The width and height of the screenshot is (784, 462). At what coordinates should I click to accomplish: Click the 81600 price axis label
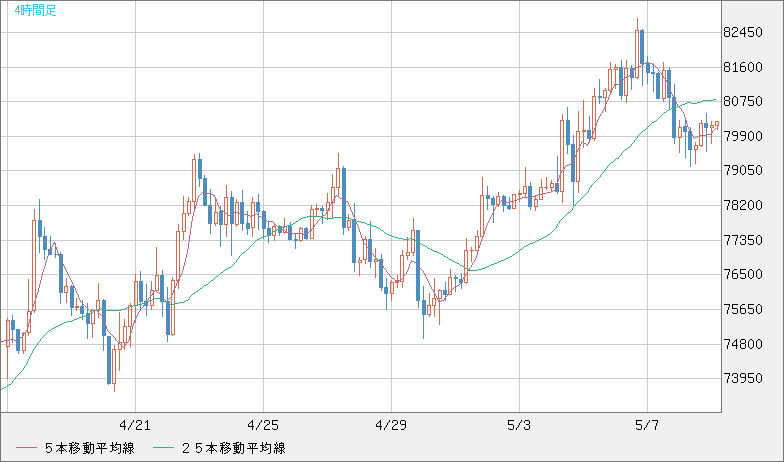point(743,67)
